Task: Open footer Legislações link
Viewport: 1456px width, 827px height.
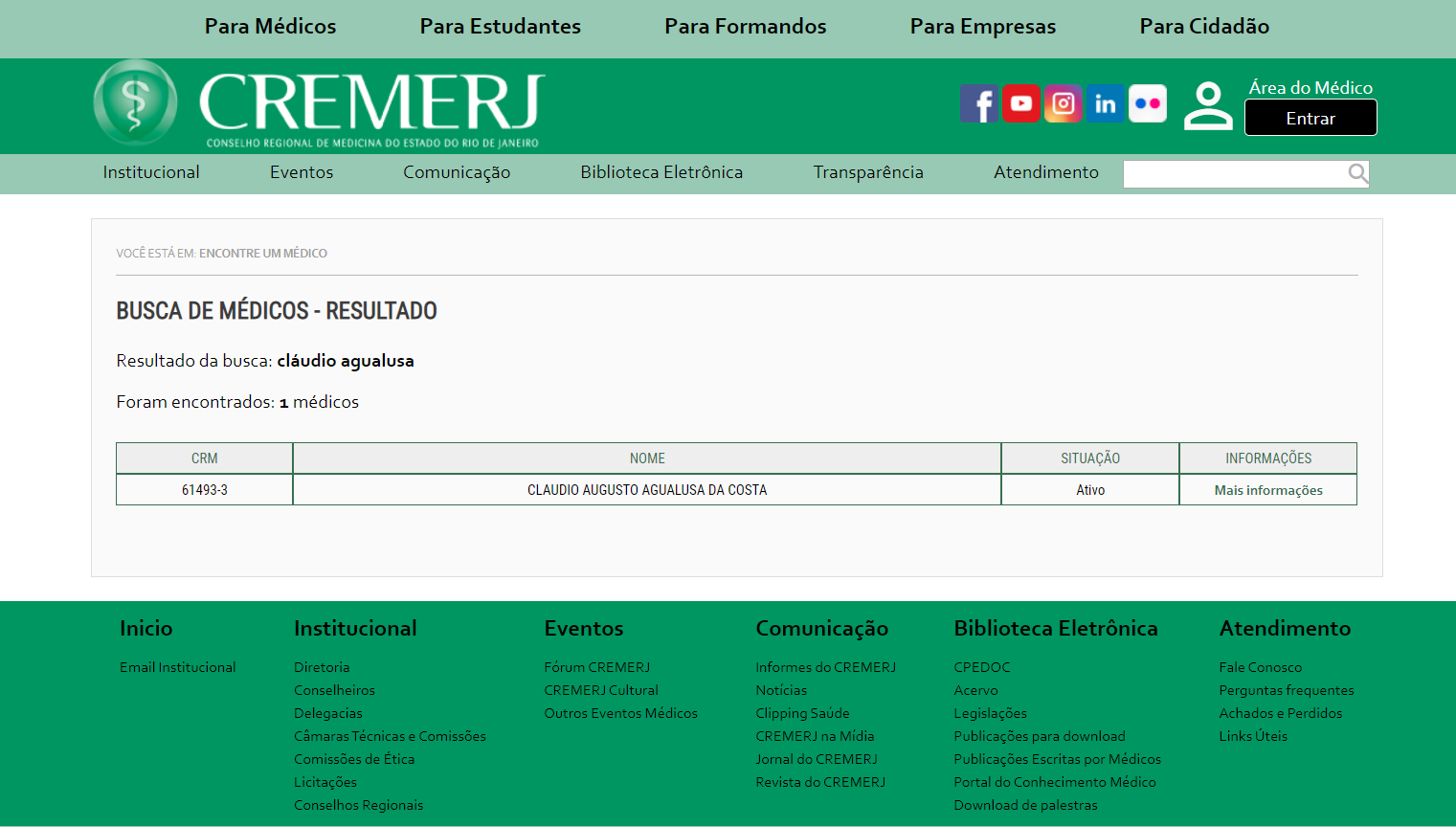Action: click(x=991, y=713)
